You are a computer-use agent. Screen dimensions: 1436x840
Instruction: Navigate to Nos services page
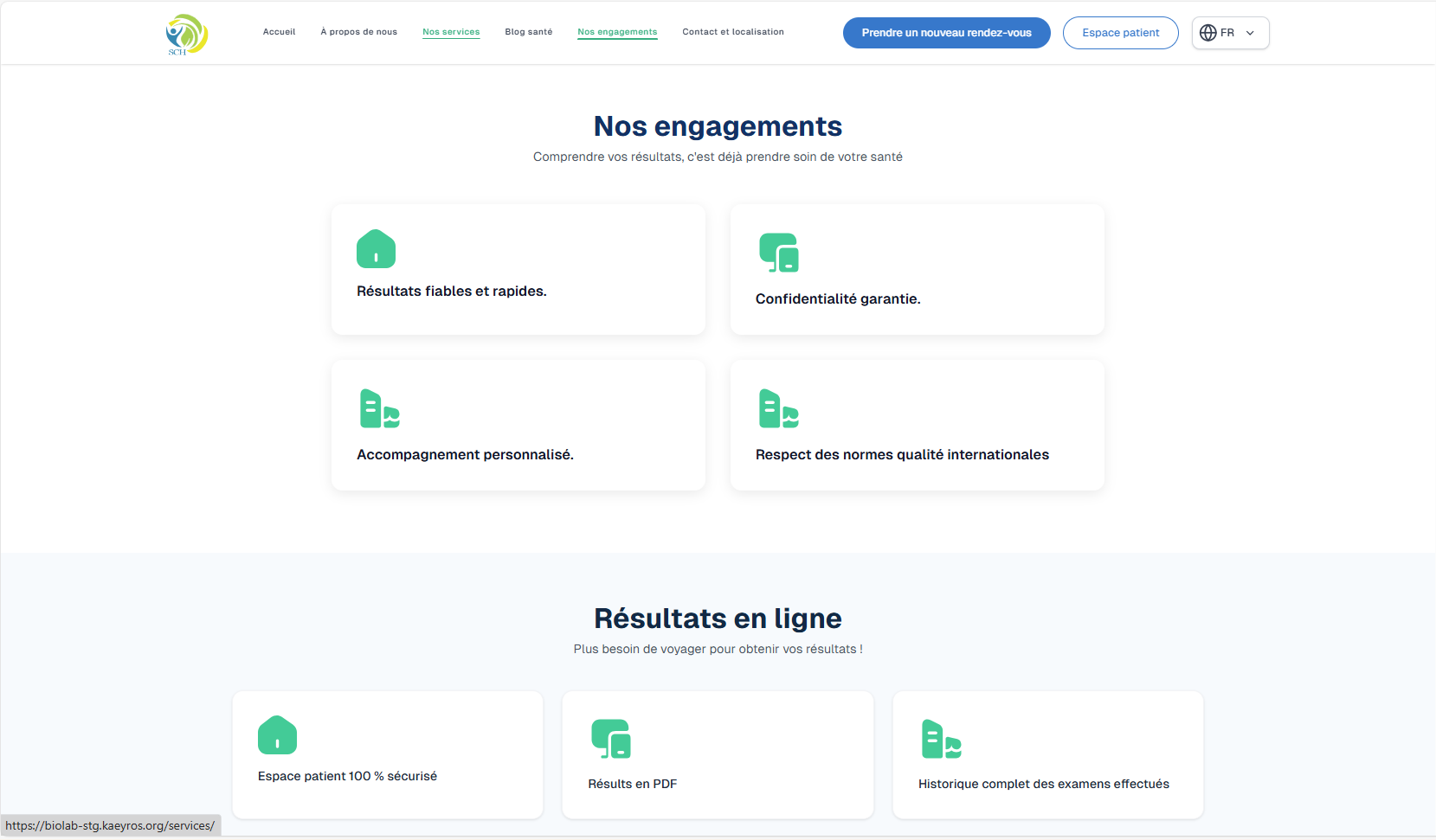pos(451,31)
